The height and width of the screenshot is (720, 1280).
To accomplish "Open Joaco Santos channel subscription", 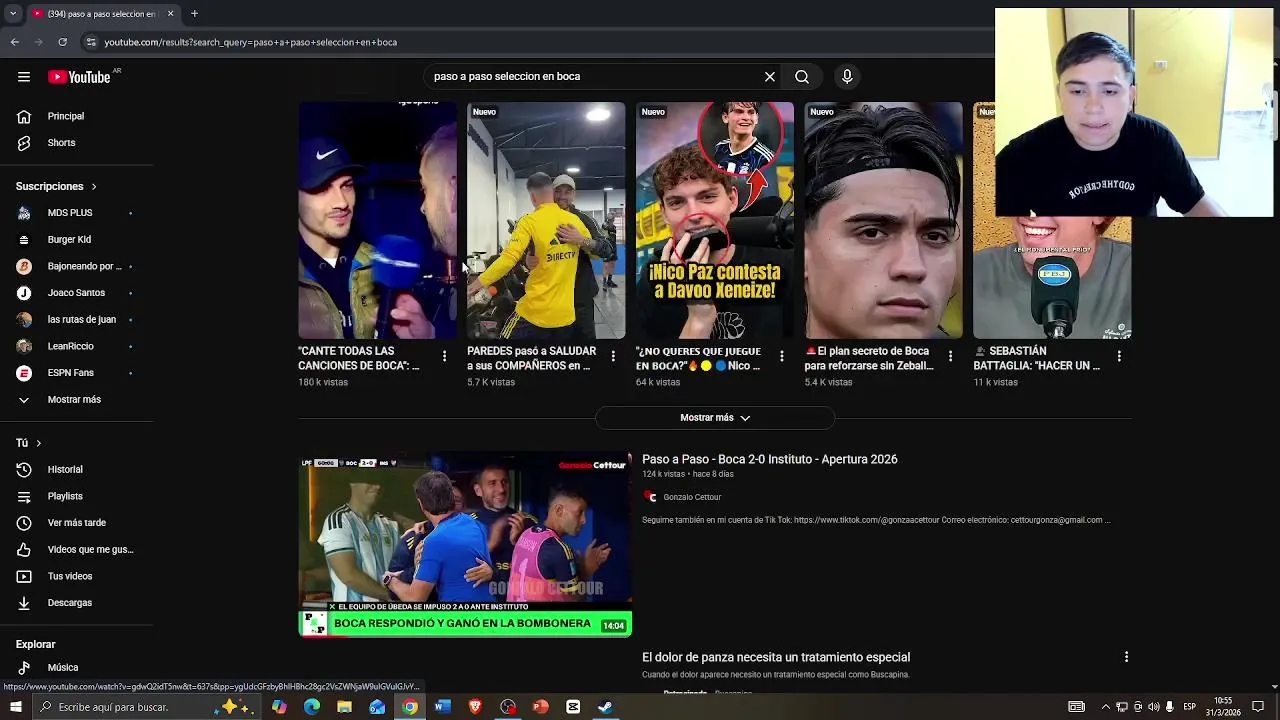I will click(x=77, y=293).
